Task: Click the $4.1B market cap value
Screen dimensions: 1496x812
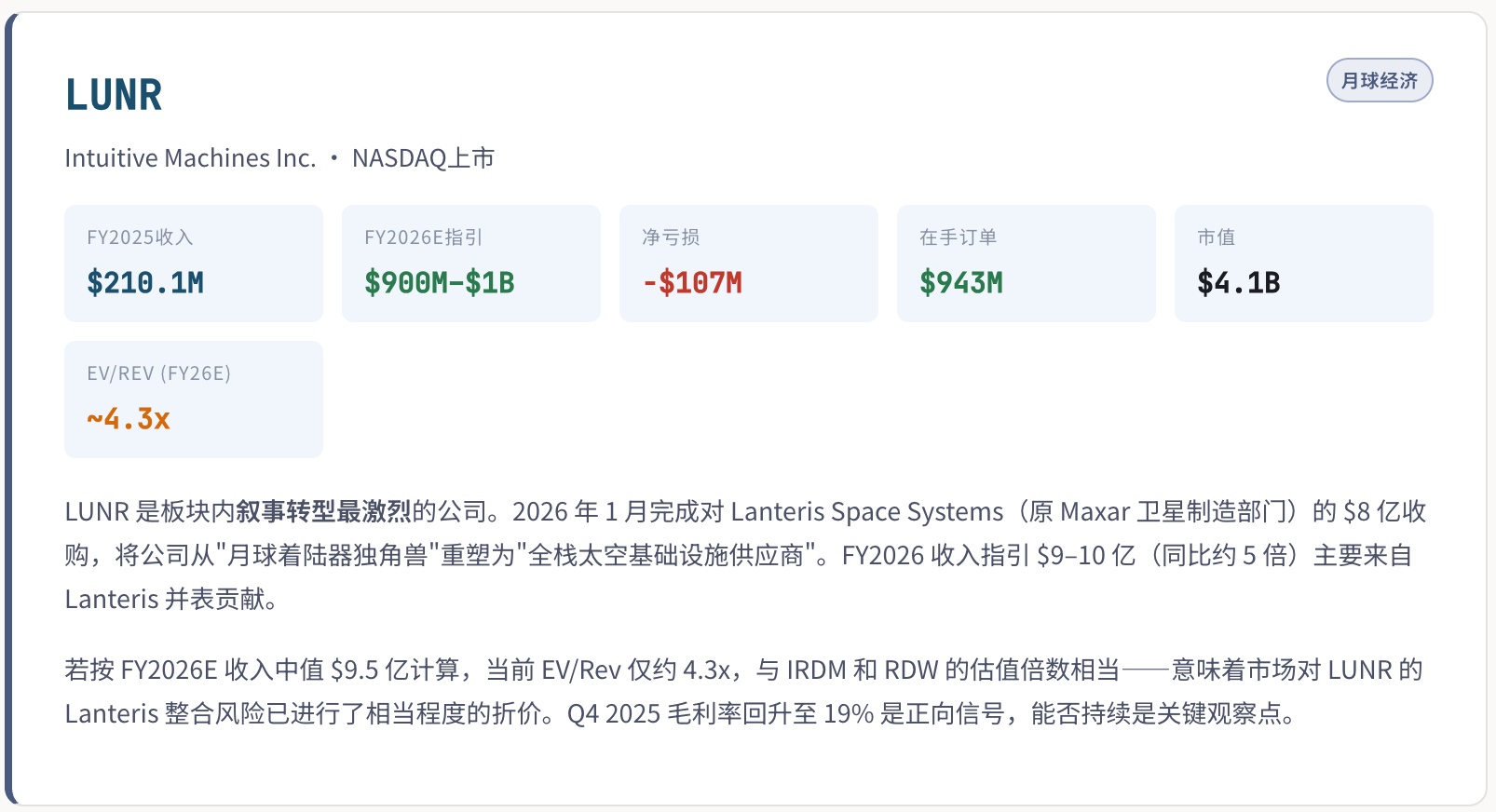Action: [x=1238, y=283]
